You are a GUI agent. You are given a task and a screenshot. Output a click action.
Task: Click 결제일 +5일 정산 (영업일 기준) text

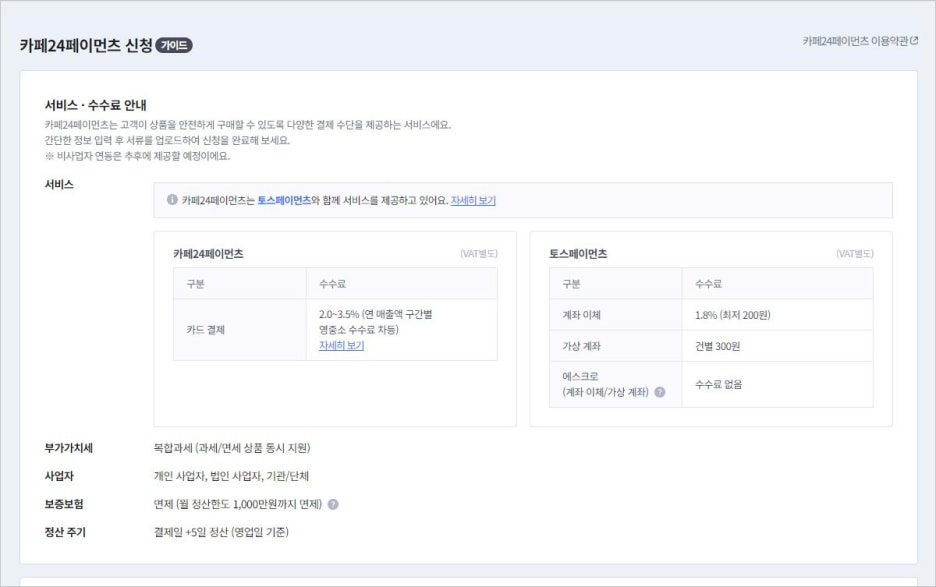coord(221,532)
